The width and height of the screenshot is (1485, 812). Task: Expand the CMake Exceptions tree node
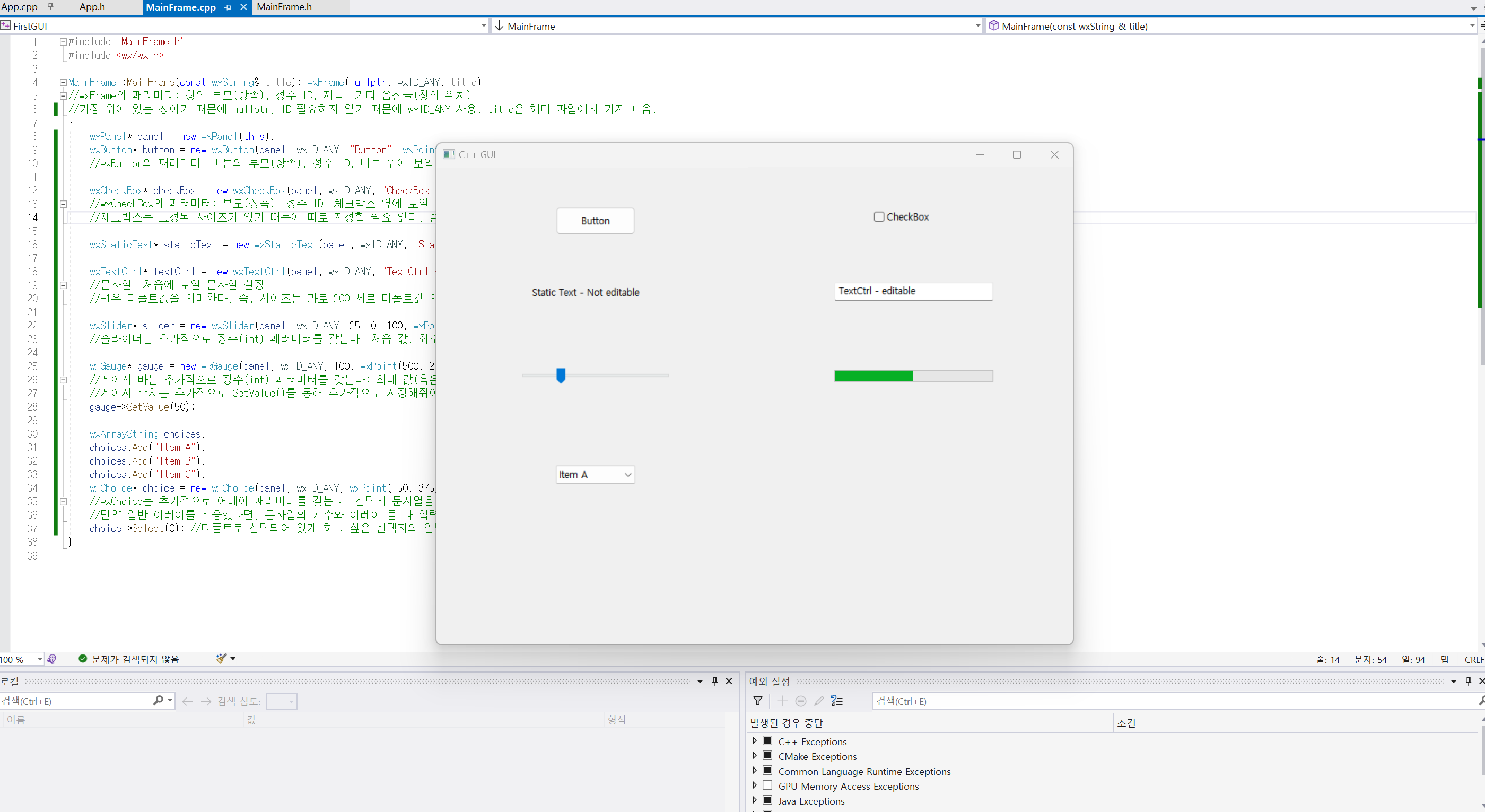pos(755,756)
